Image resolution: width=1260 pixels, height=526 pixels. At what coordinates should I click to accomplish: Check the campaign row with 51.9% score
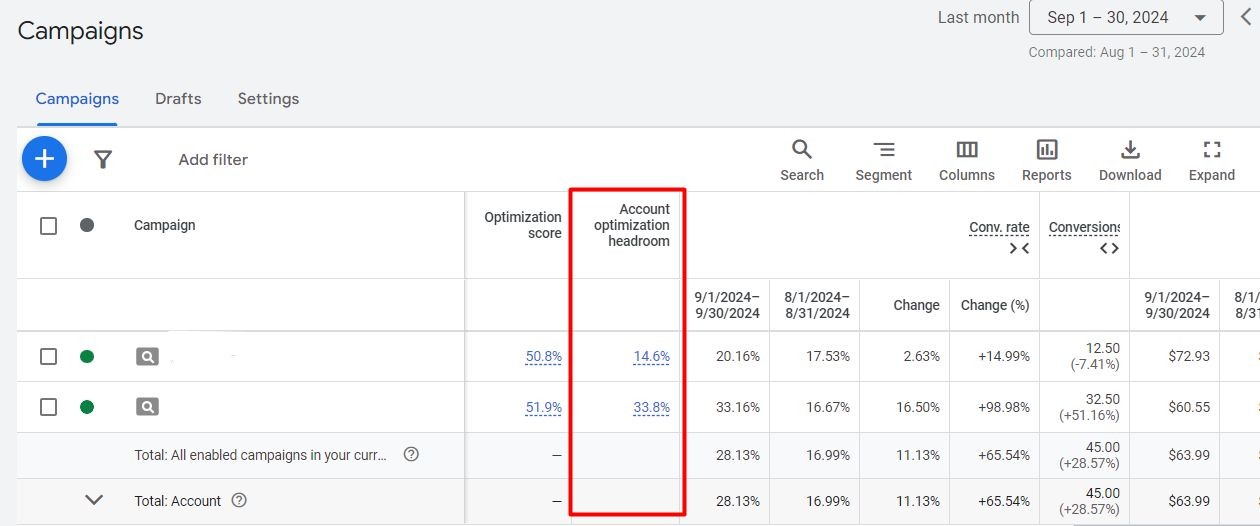(x=48, y=407)
